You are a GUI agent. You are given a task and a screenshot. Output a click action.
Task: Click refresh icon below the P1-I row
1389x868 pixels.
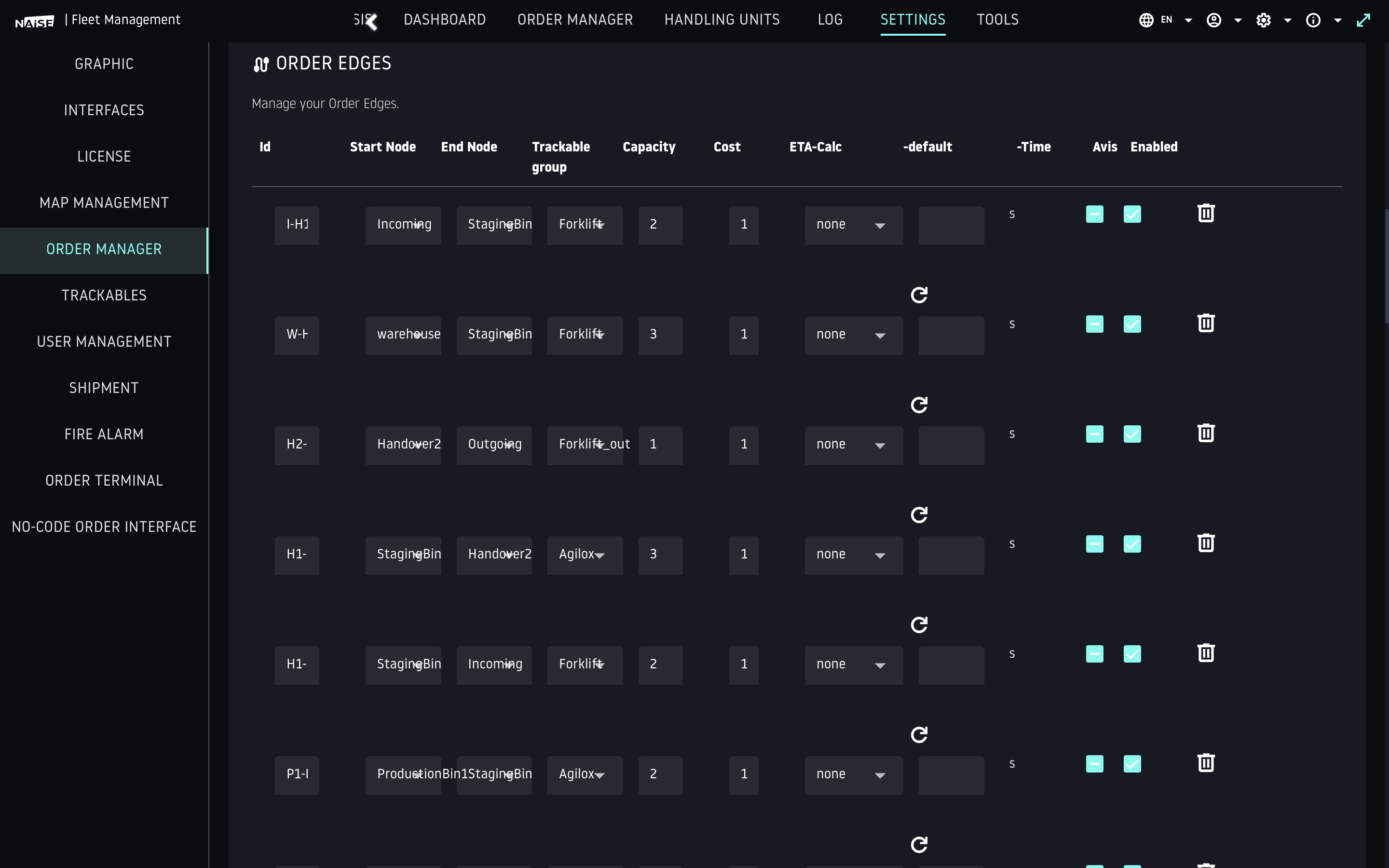tap(919, 844)
